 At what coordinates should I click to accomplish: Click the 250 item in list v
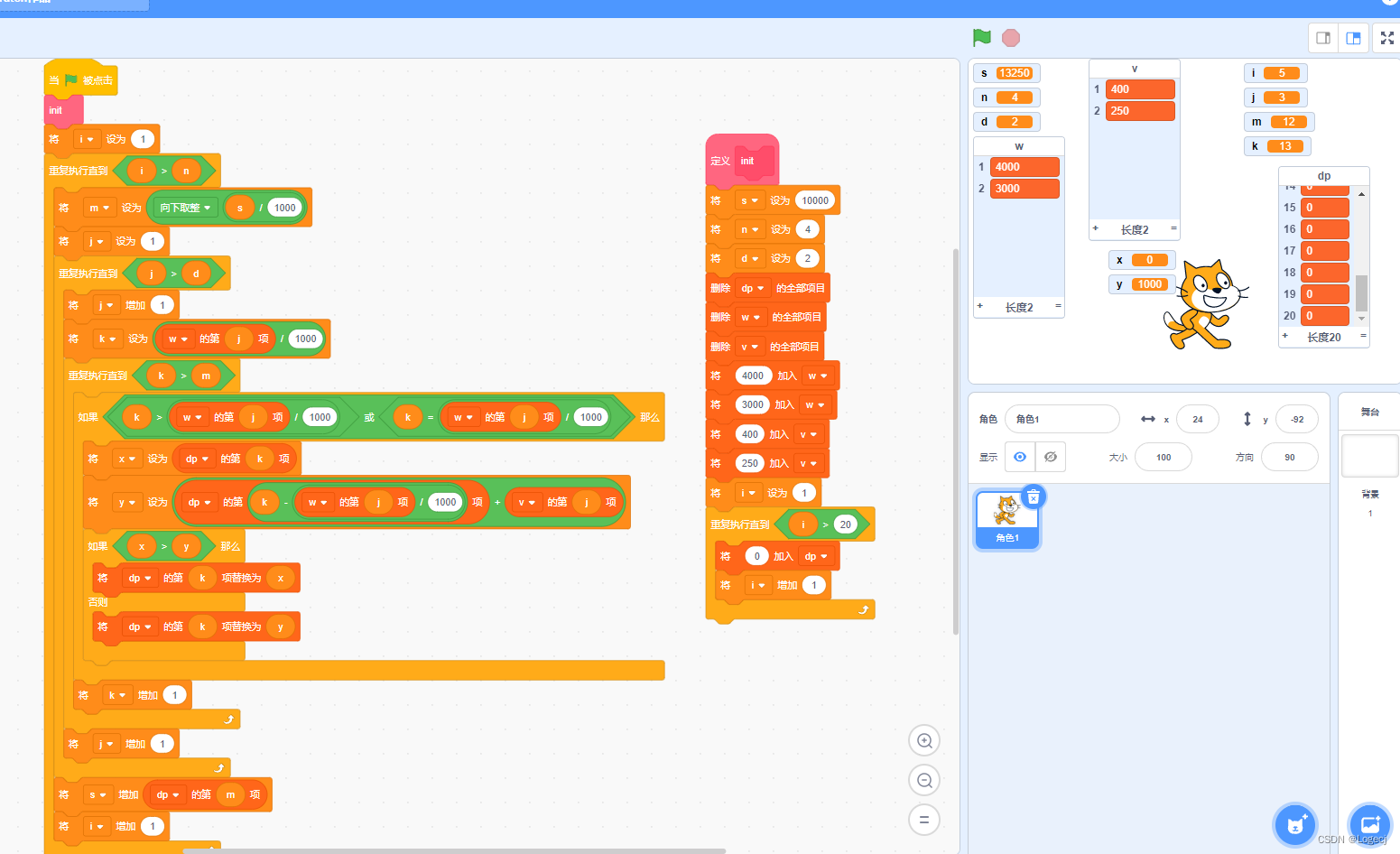pyautogui.click(x=1140, y=111)
